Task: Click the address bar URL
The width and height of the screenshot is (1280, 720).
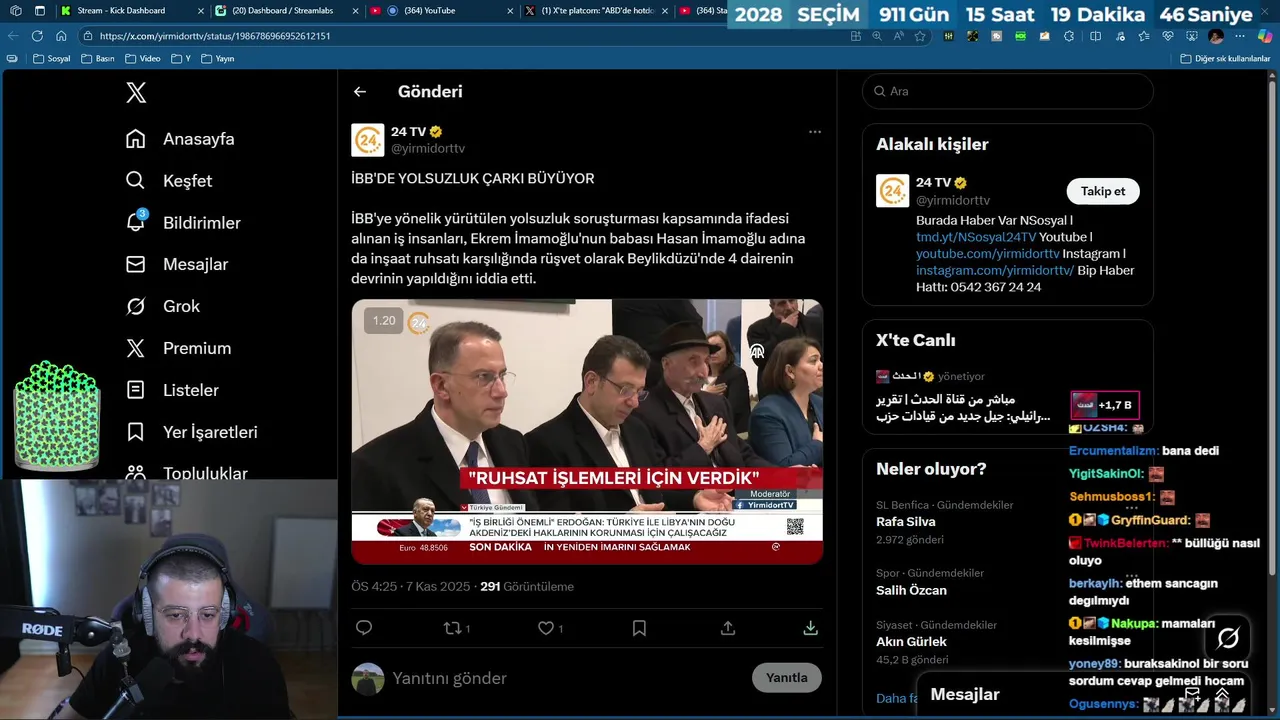Action: [215, 36]
